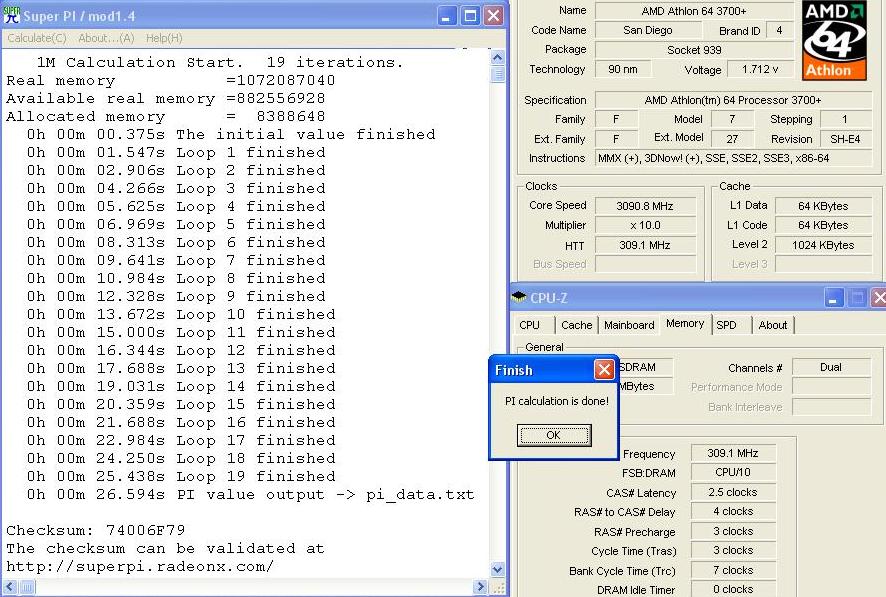Click the HTT value 309.1 MHz field
This screenshot has width=886, height=597.
[x=645, y=245]
